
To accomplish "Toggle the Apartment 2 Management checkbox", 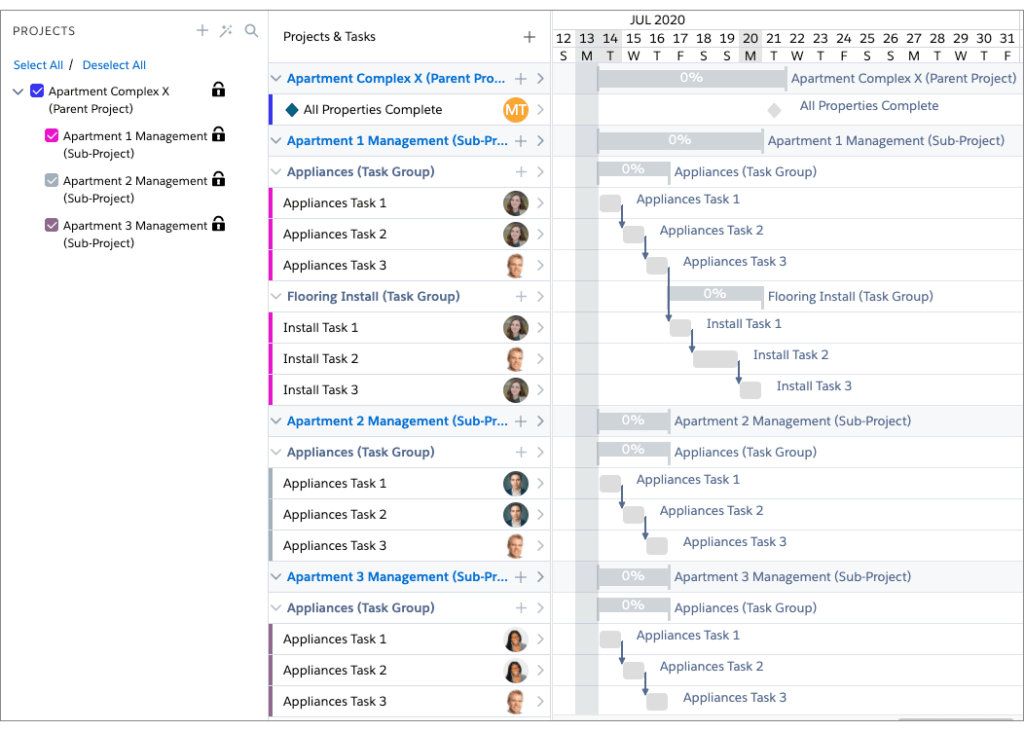I will pos(52,180).
